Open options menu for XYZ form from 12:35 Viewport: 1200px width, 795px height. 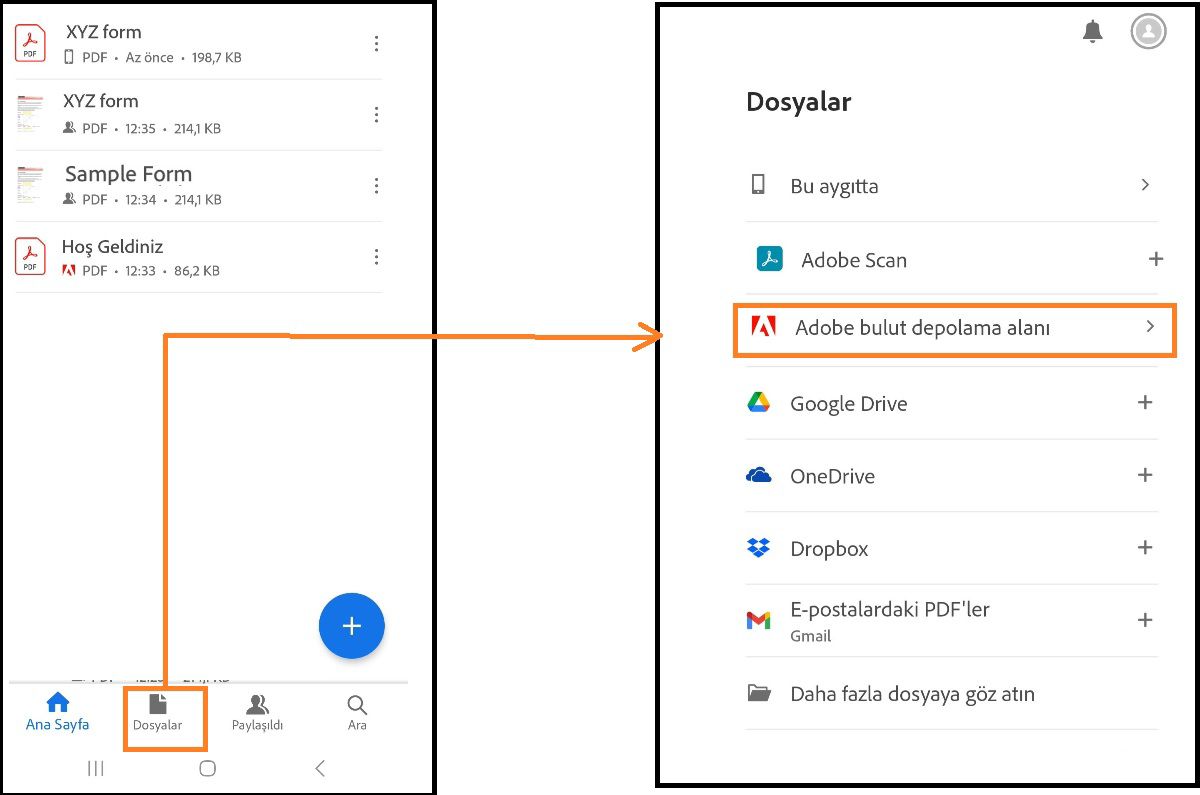click(376, 115)
